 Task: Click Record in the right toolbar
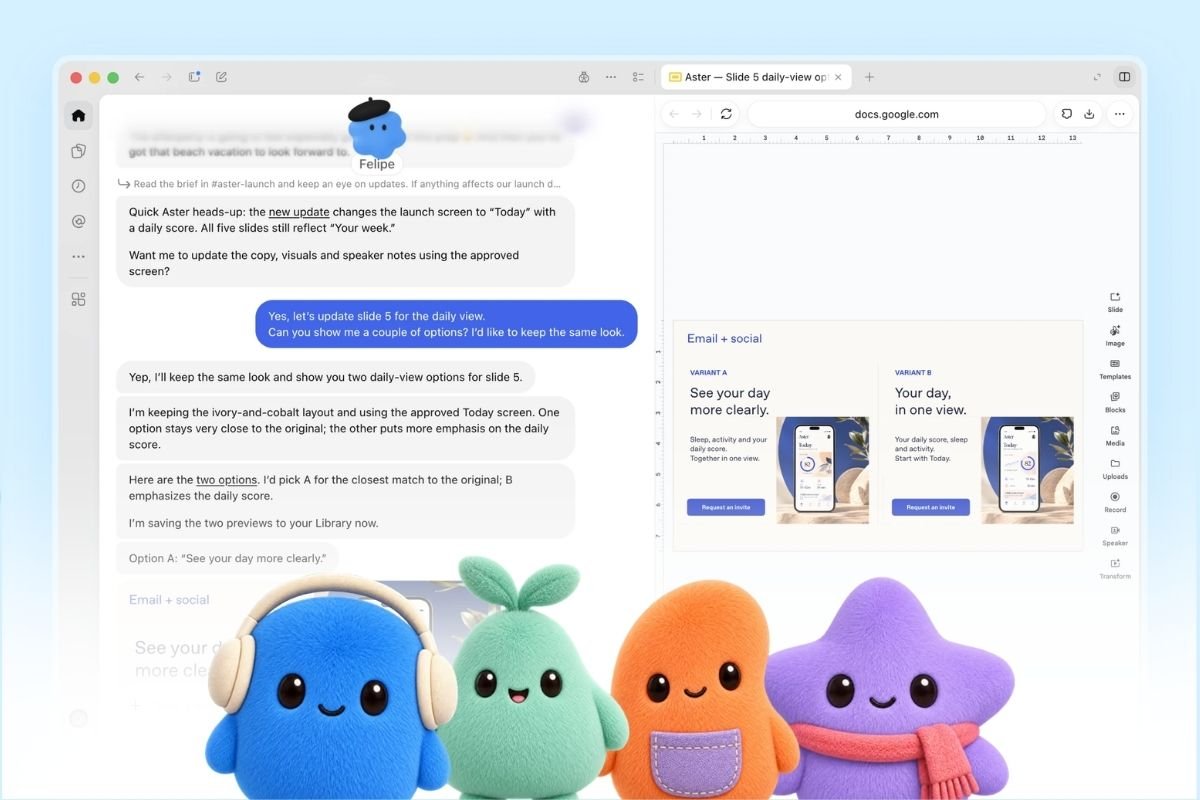coord(1115,502)
